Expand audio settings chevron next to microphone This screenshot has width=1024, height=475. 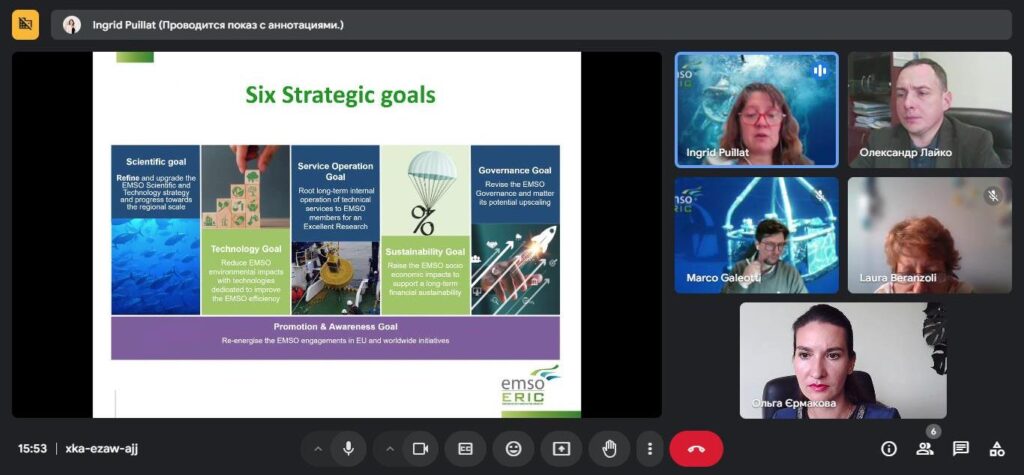coord(318,449)
